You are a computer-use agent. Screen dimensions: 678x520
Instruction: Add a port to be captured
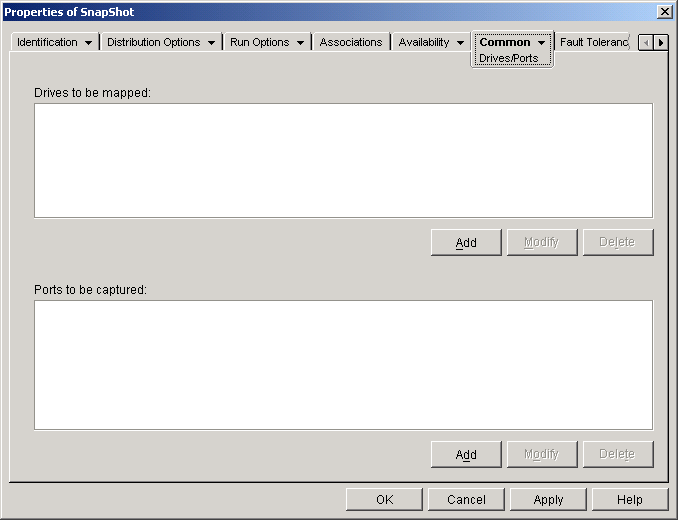pos(466,454)
